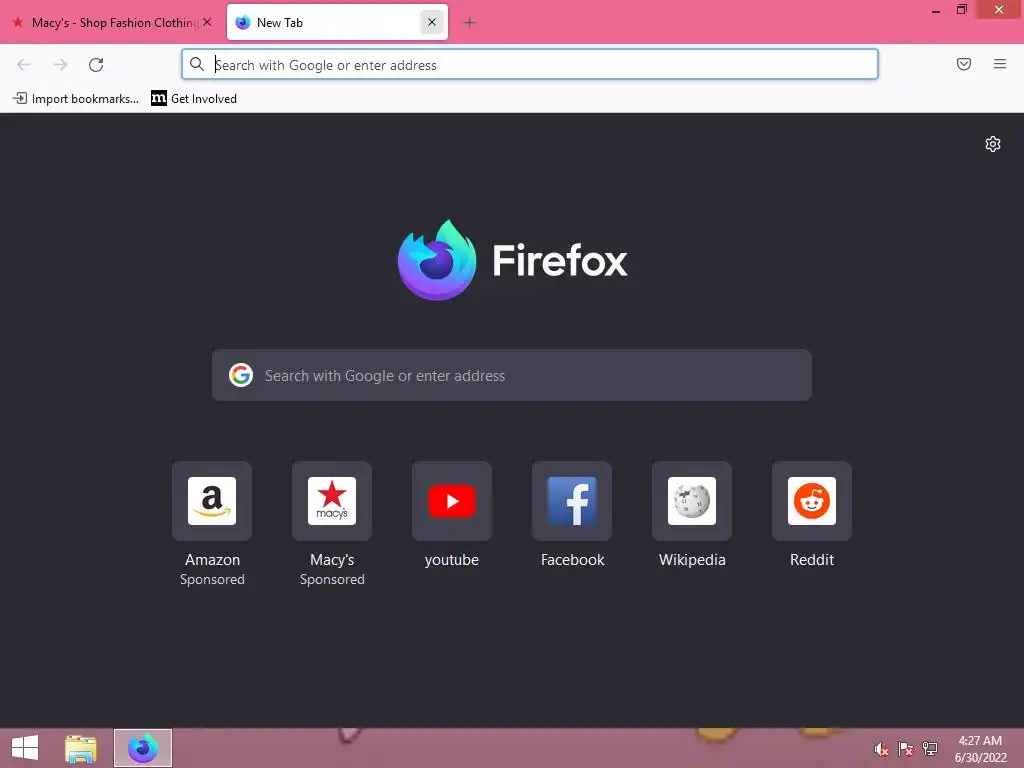Click the muted volume tray icon
Screen dimensions: 1024x768
881,749
